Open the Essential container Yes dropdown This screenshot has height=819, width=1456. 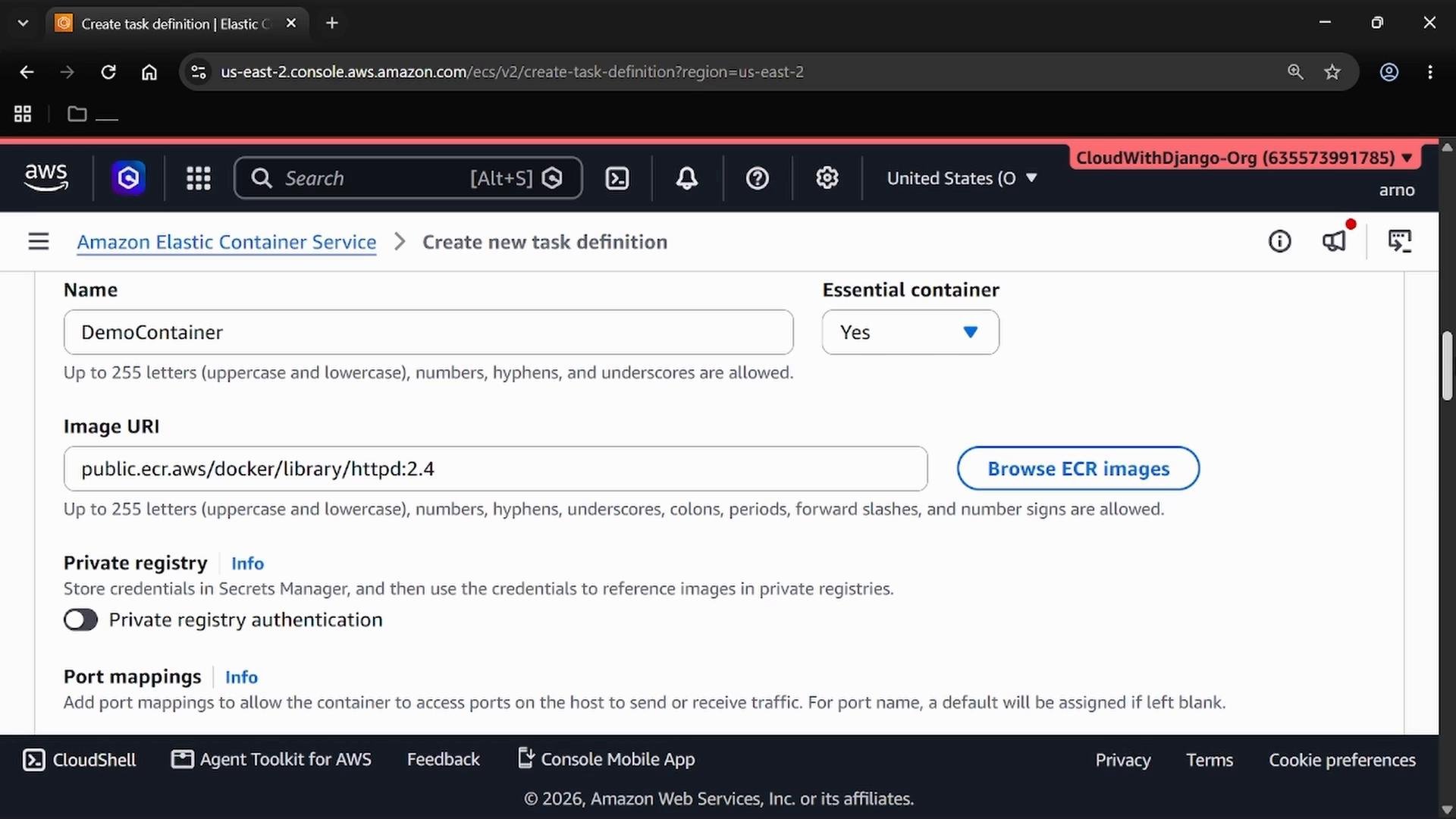(x=911, y=332)
